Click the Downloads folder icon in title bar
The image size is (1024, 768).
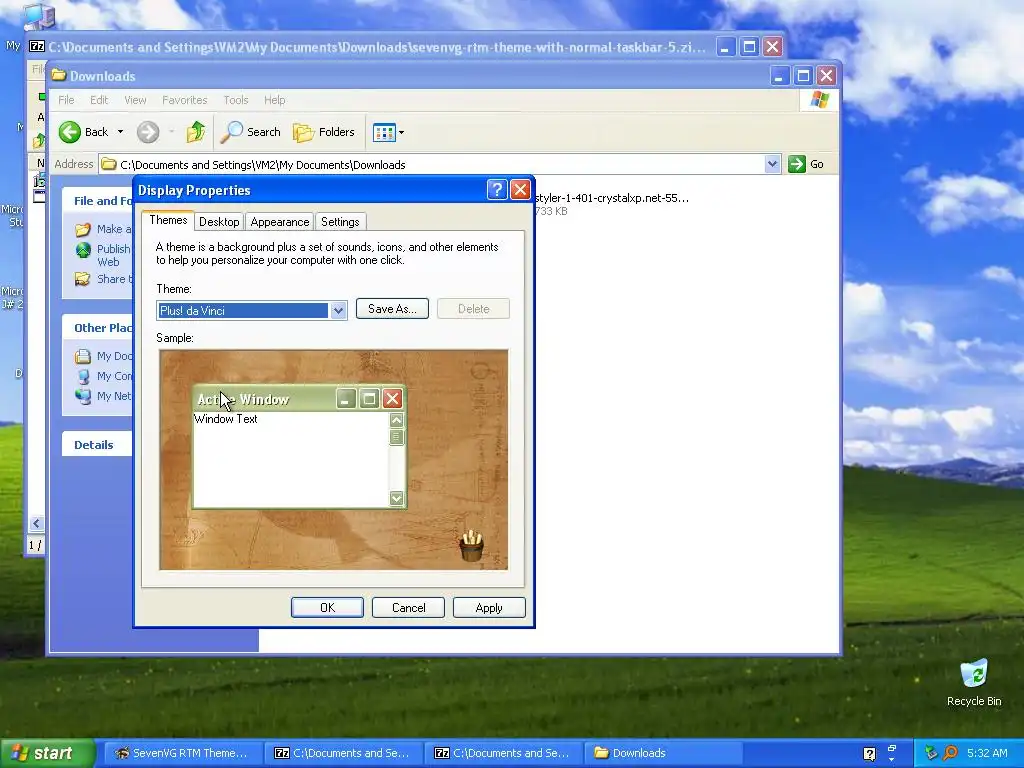point(59,75)
